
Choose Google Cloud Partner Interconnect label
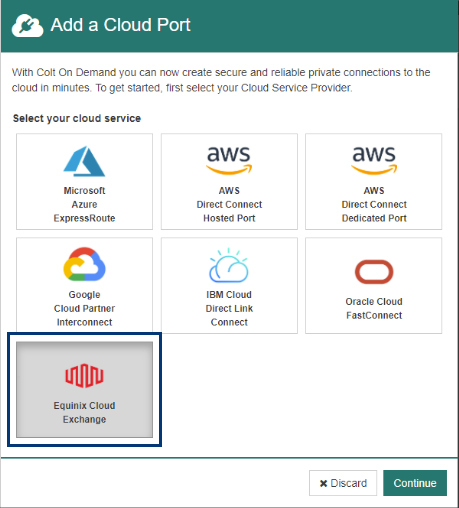click(x=84, y=308)
